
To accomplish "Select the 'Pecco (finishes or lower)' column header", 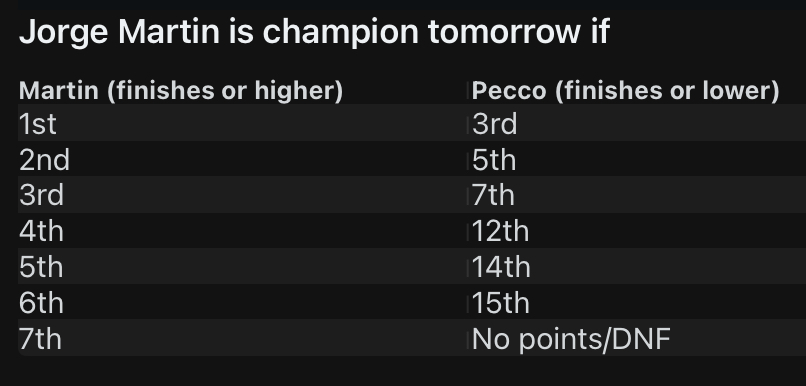I will click(x=626, y=90).
